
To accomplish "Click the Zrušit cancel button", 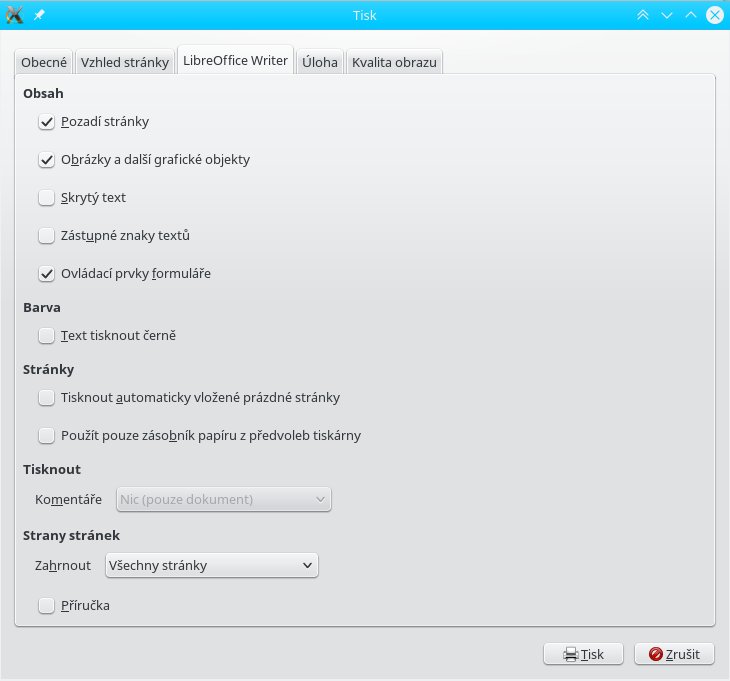I will [x=674, y=654].
